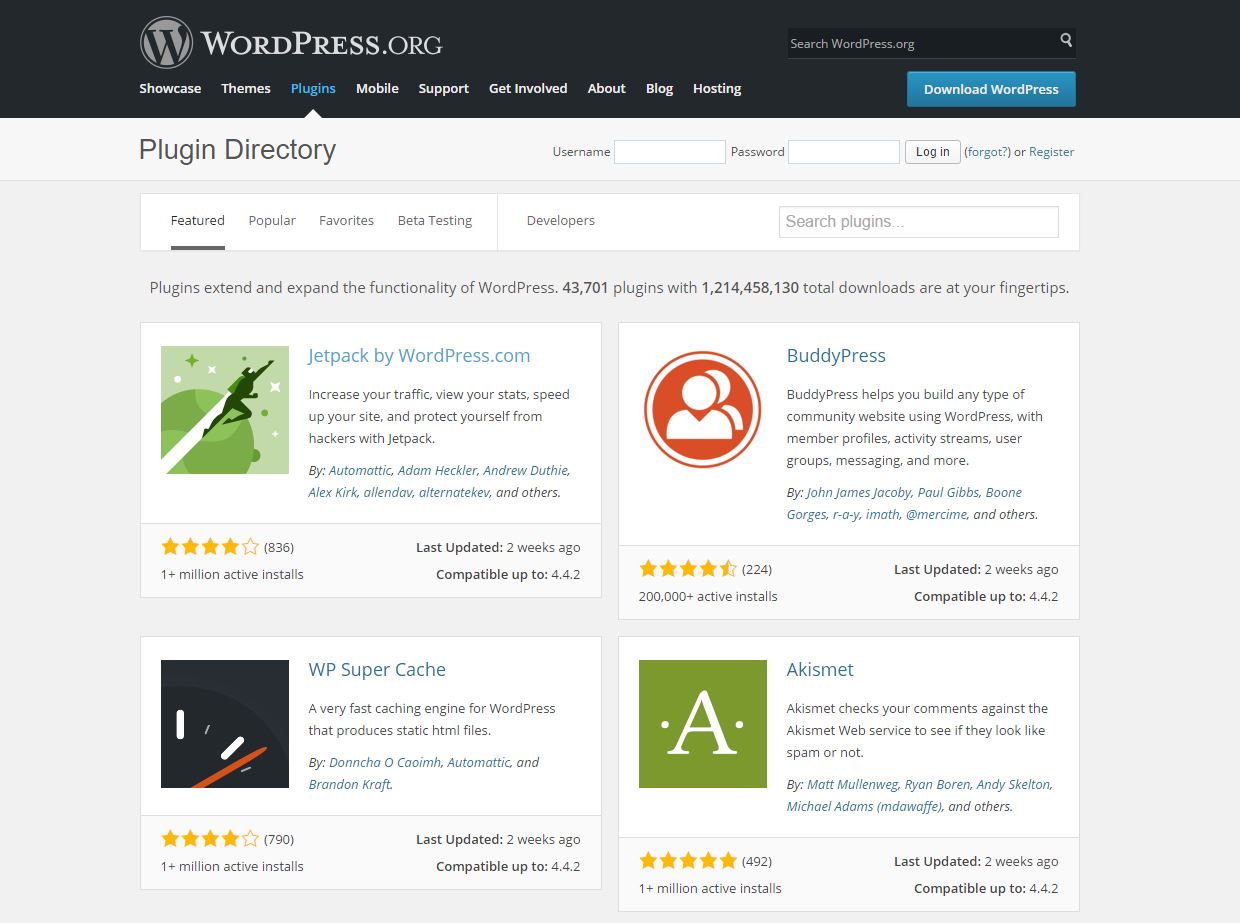1240x923 pixels.
Task: Open the Akismet title link
Action: pyautogui.click(x=820, y=670)
